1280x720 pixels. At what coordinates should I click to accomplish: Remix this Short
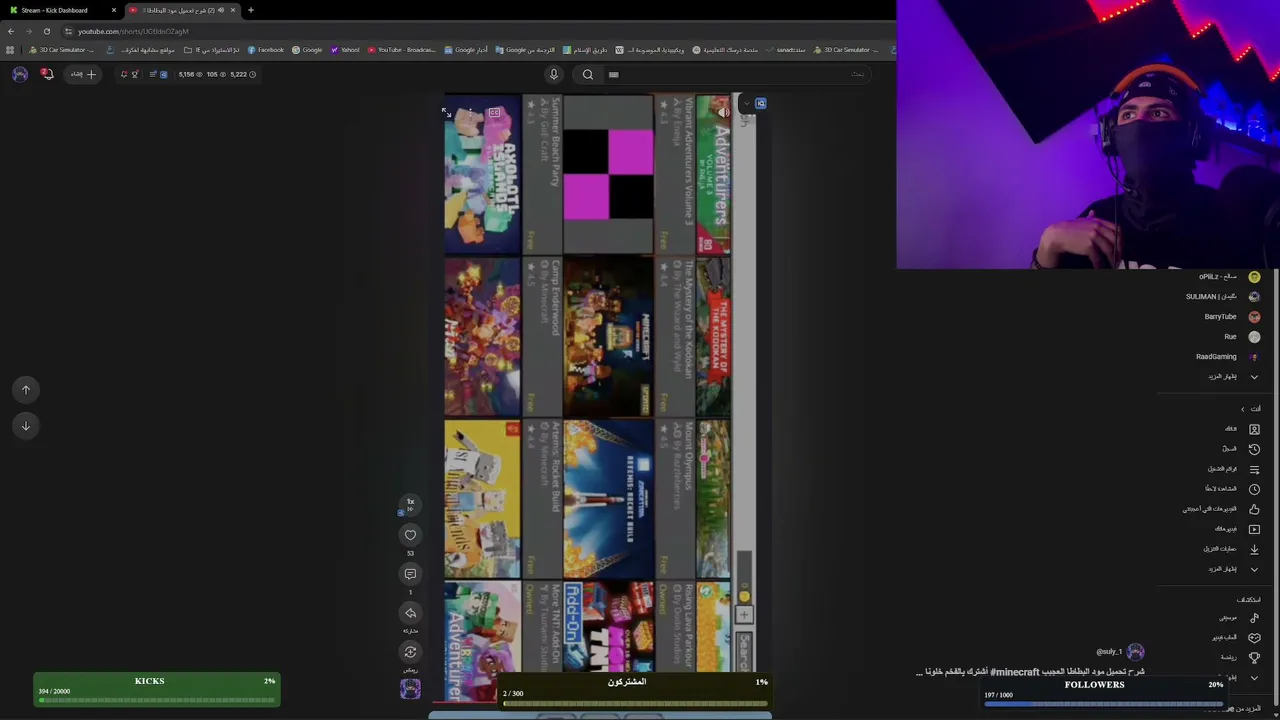[410, 652]
